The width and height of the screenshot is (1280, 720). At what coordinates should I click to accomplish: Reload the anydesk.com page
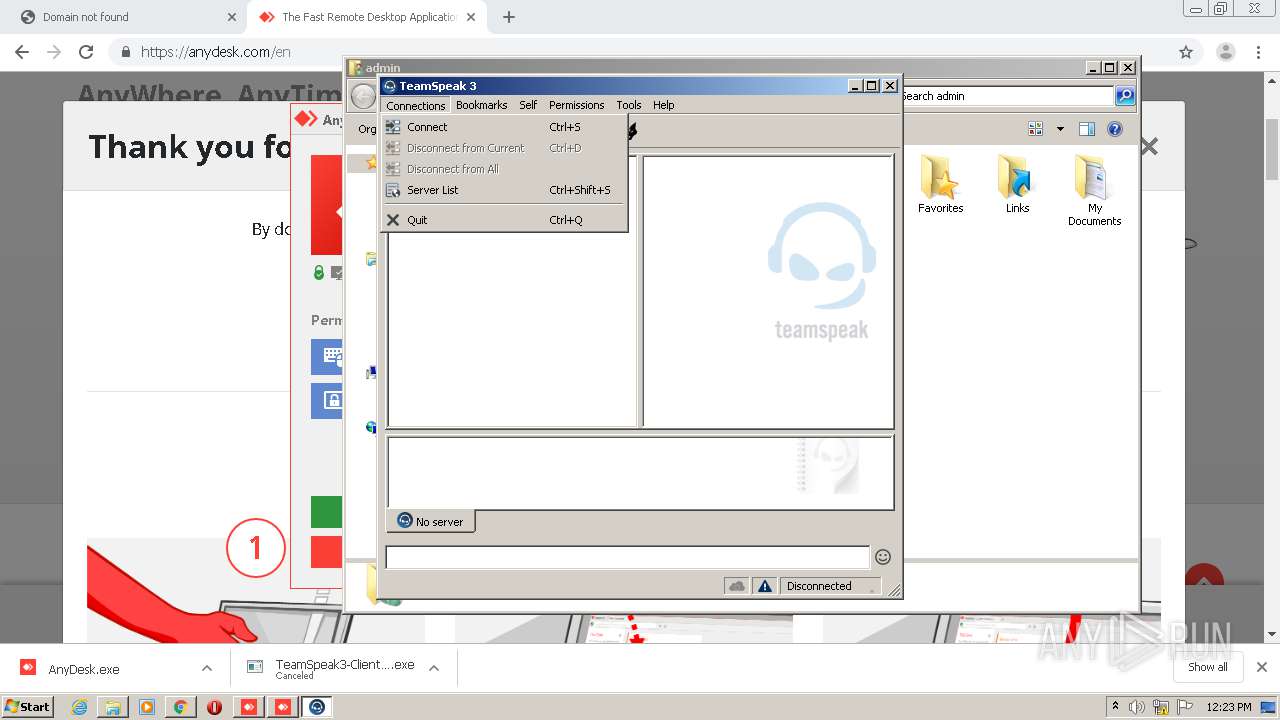tap(86, 52)
